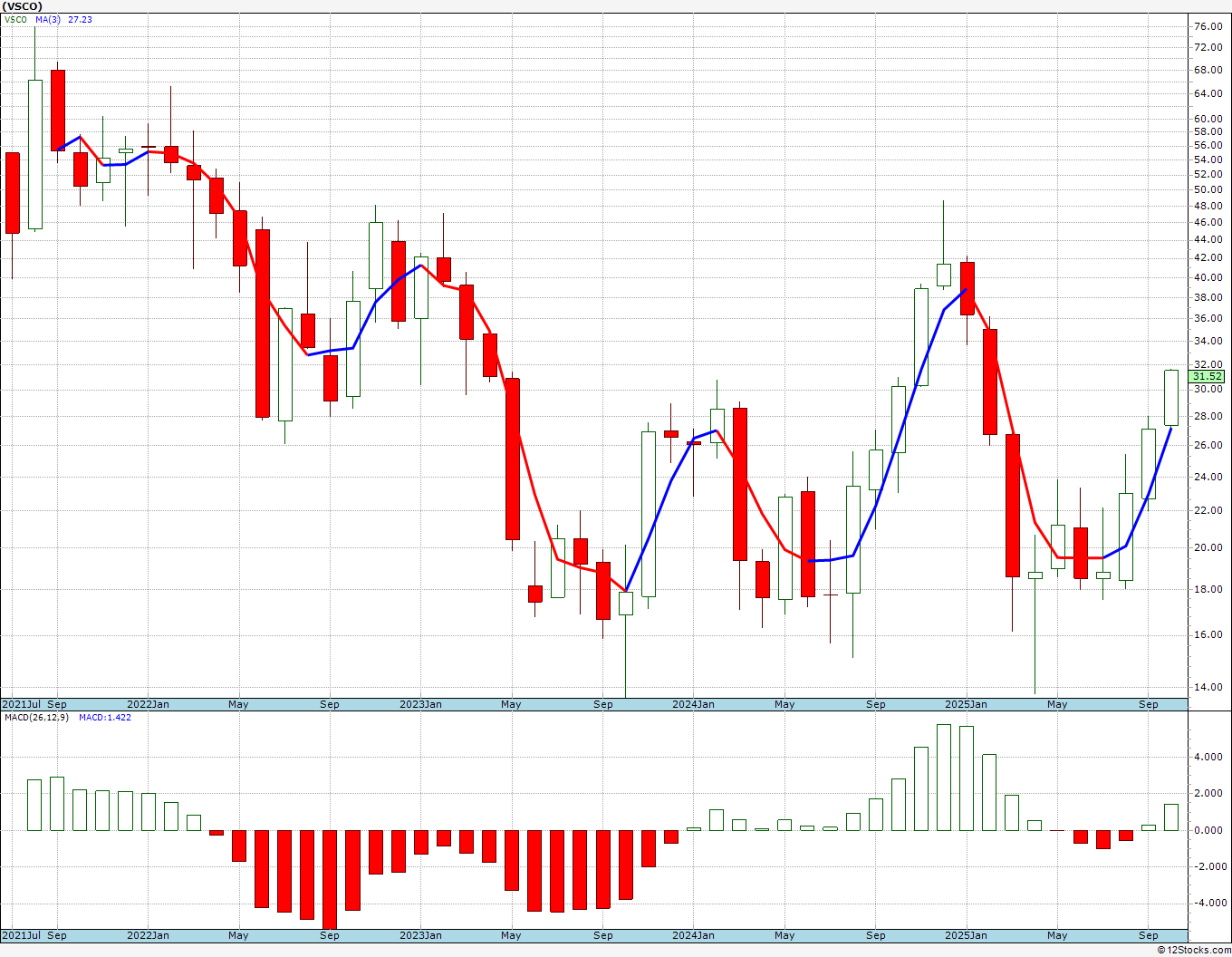This screenshot has height=957, width=1232.
Task: Click 2021Jul on the MACD panel date axis
Action: click(x=21, y=935)
